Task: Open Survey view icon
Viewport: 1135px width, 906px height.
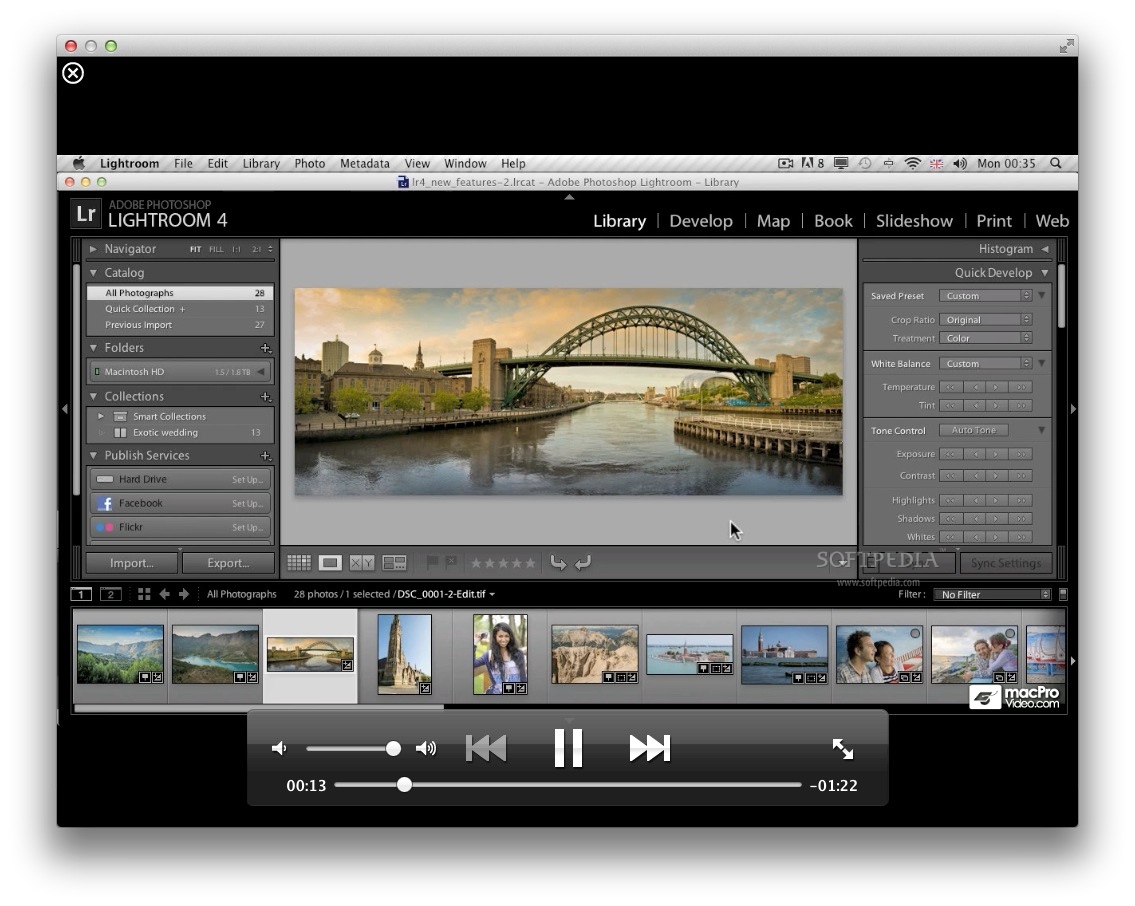Action: pos(394,562)
